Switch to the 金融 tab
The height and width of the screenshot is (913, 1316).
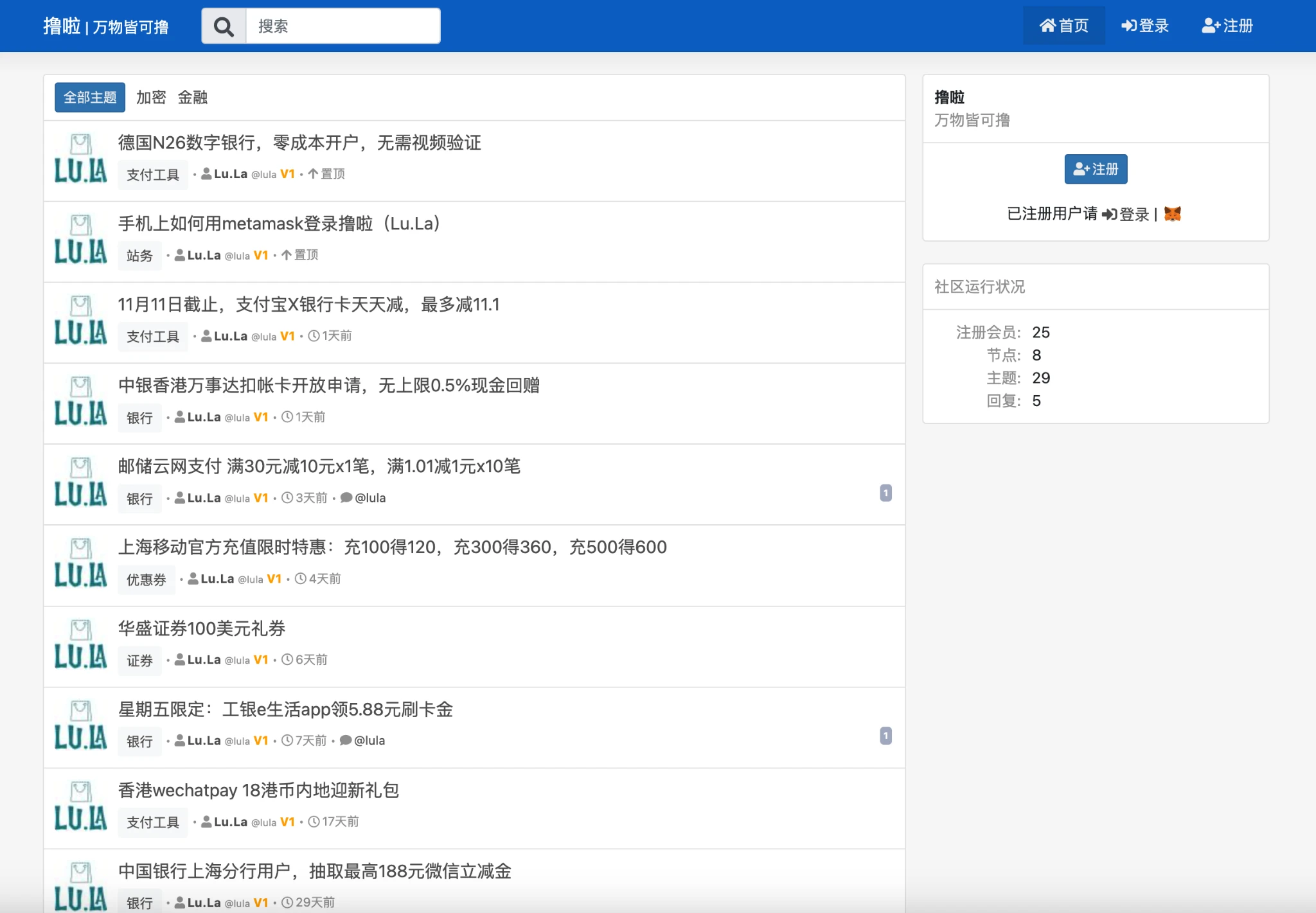coord(193,97)
